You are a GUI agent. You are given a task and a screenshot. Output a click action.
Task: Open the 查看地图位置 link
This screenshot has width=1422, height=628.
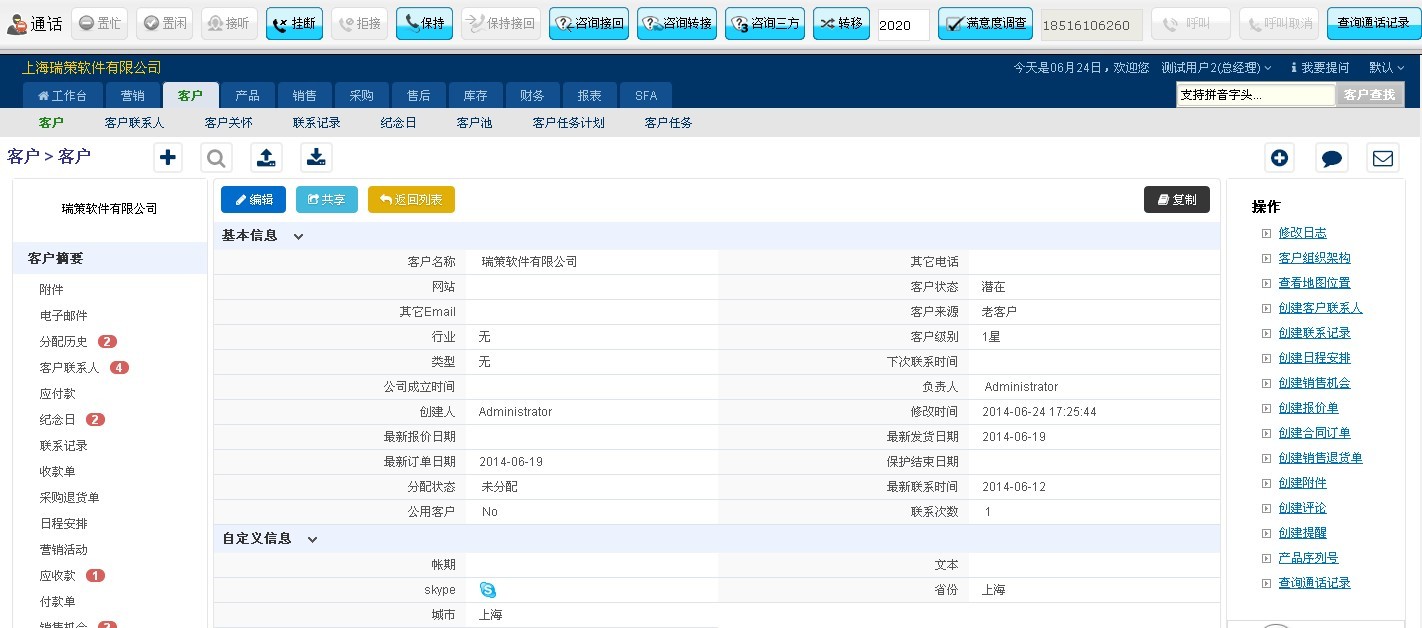click(x=1314, y=283)
